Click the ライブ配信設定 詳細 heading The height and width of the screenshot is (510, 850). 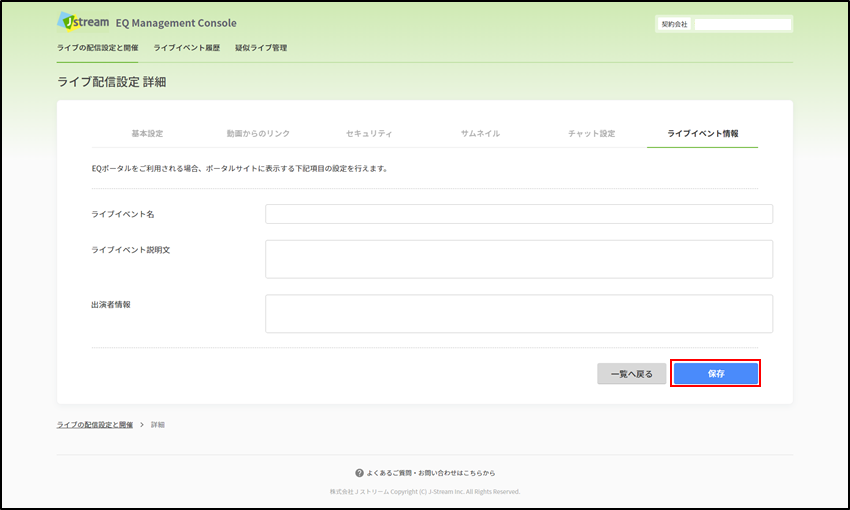[112, 82]
